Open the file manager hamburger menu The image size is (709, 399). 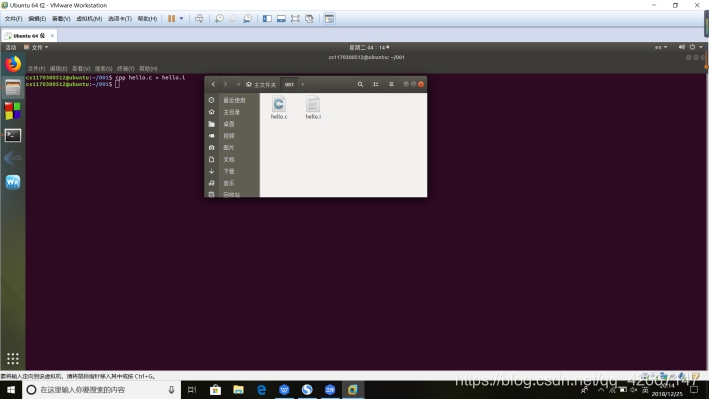(x=391, y=84)
